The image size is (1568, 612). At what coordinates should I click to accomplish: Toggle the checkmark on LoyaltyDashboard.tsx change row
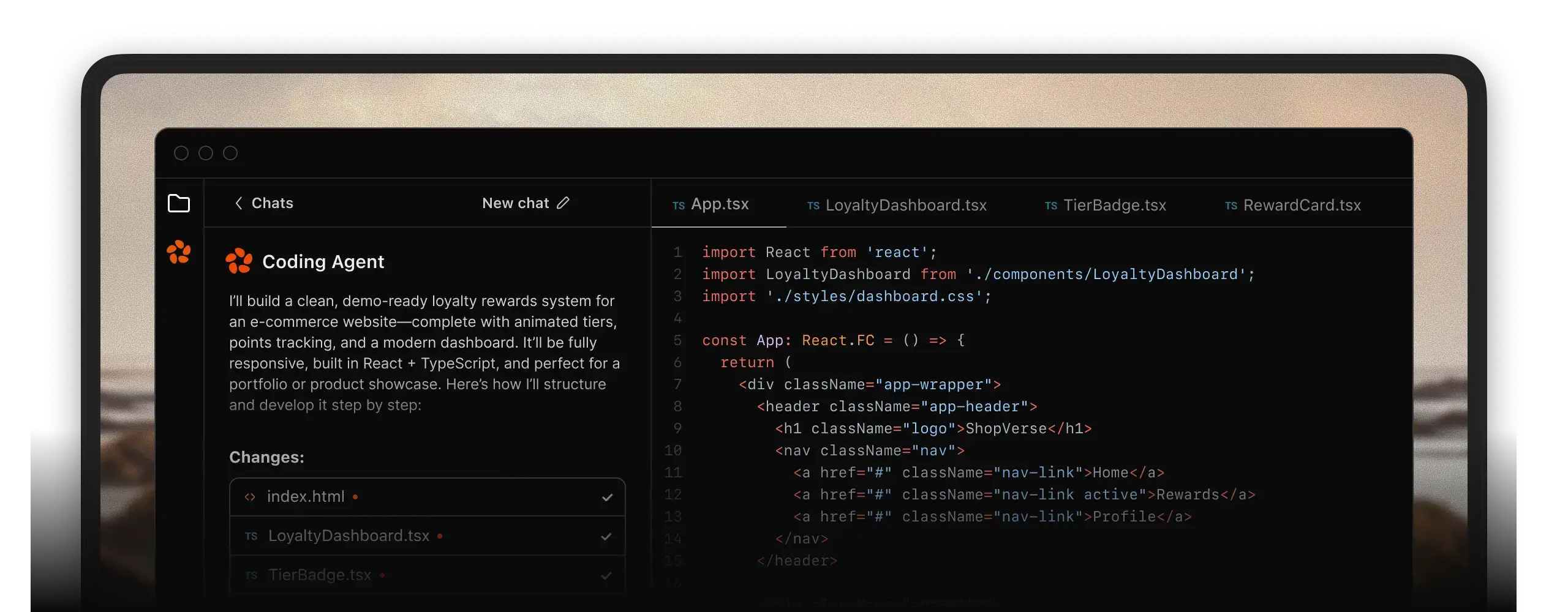(x=606, y=536)
